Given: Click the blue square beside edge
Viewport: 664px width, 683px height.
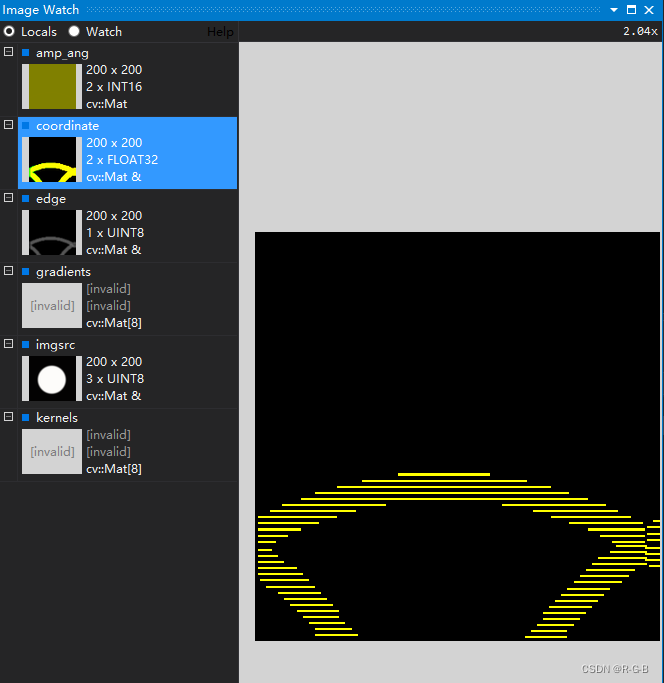Looking at the screenshot, I should [x=26, y=199].
